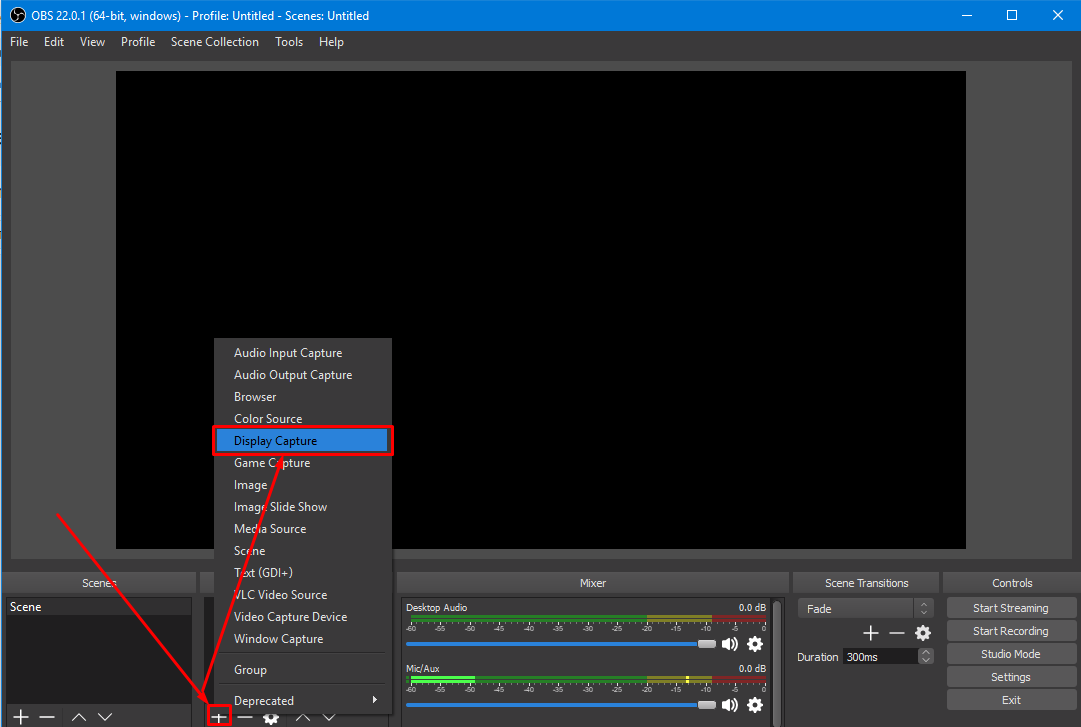1081x727 pixels.
Task: Choose Image from source menu
Action: pos(303,485)
